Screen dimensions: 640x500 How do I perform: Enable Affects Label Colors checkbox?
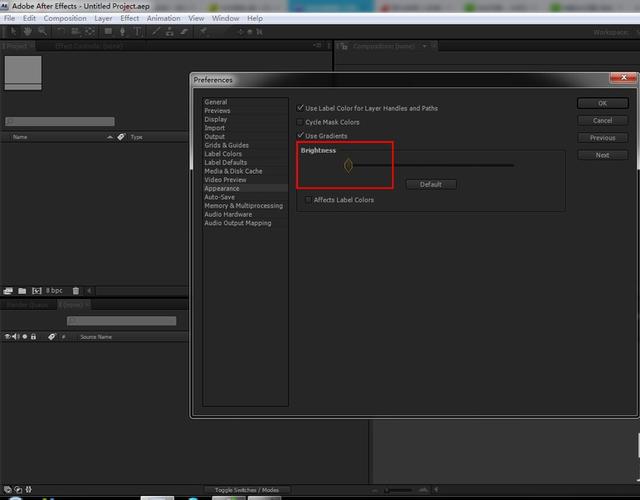308,200
